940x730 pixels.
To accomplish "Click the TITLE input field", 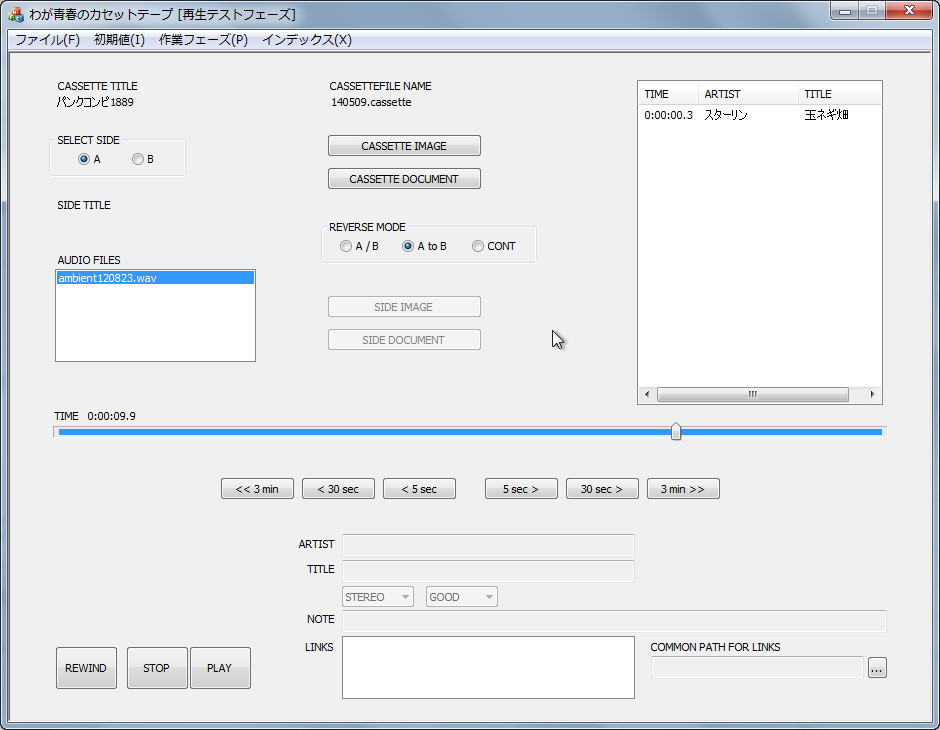I will coord(488,571).
